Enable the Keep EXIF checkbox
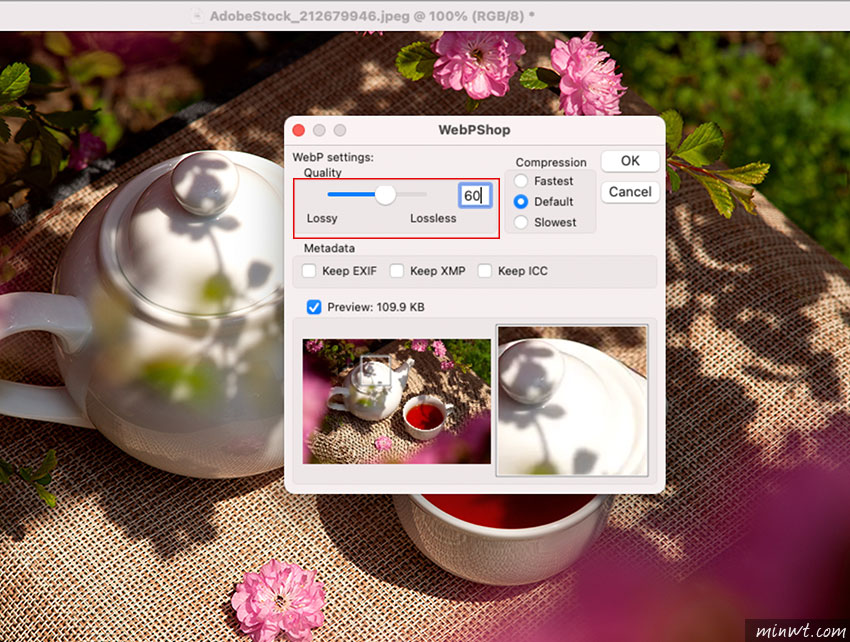 tap(309, 271)
